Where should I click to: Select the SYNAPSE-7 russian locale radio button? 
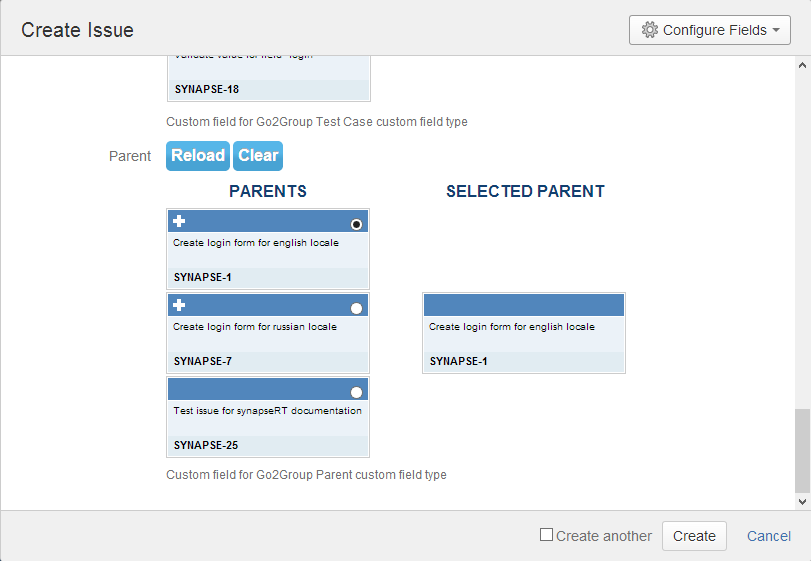[357, 308]
